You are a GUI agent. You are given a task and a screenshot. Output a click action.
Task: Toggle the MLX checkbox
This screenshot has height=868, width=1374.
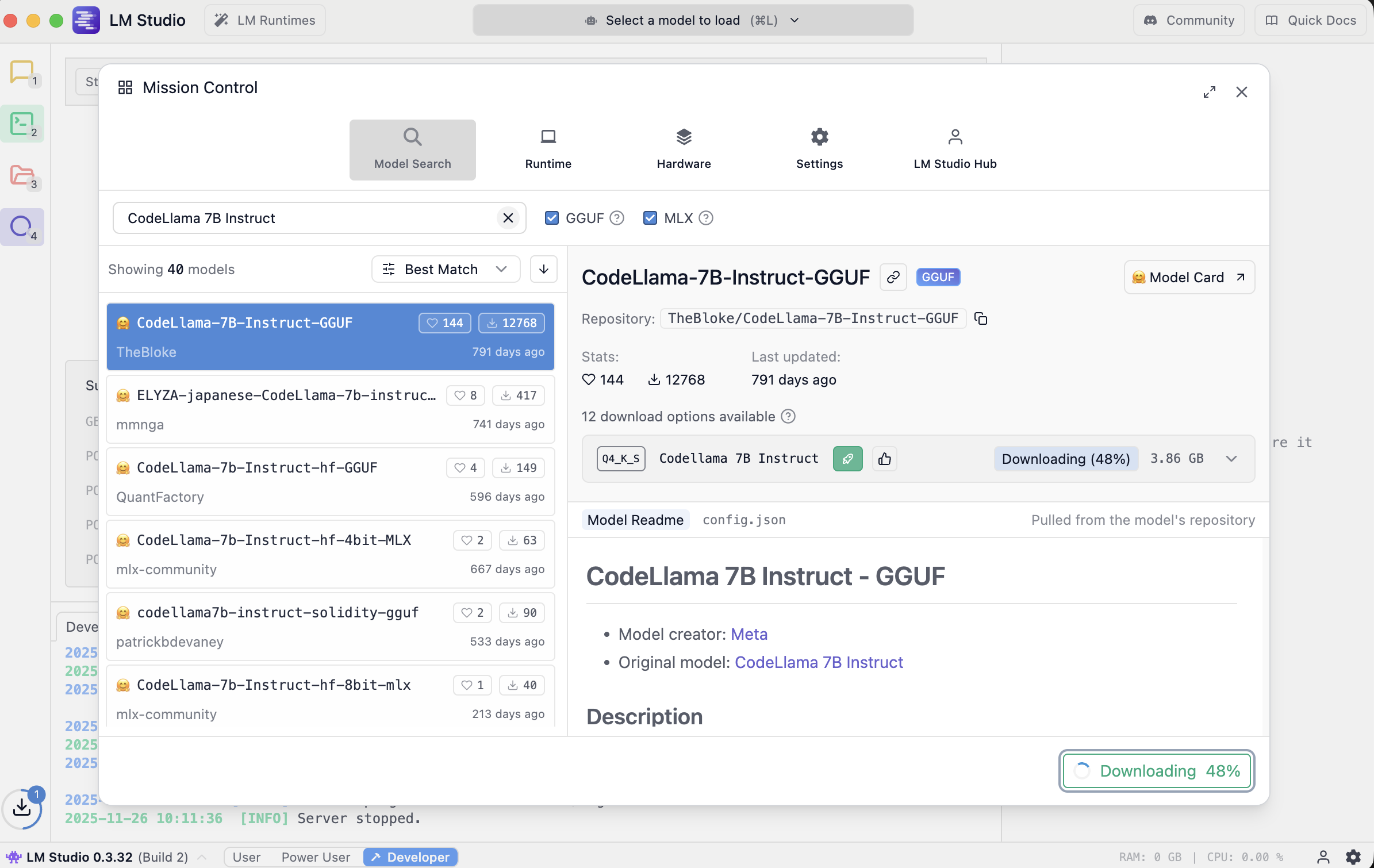coord(650,218)
